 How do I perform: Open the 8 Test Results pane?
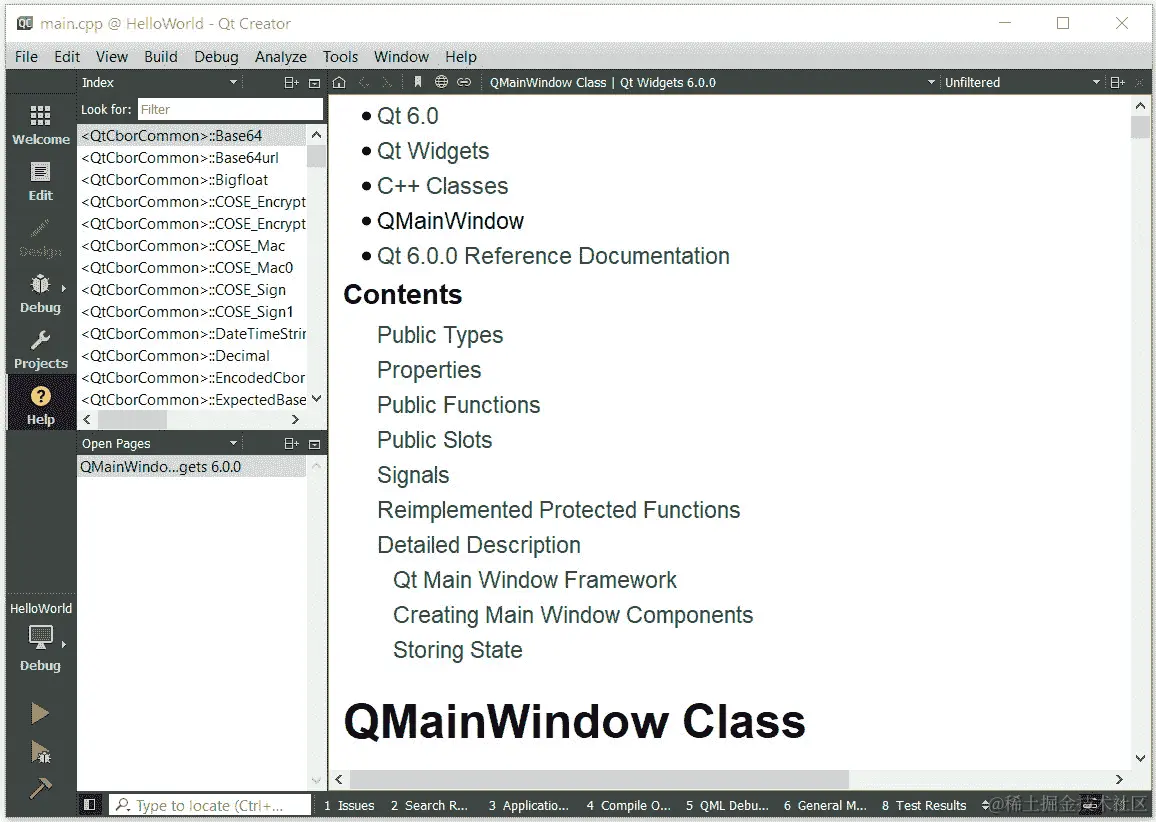tap(924, 805)
